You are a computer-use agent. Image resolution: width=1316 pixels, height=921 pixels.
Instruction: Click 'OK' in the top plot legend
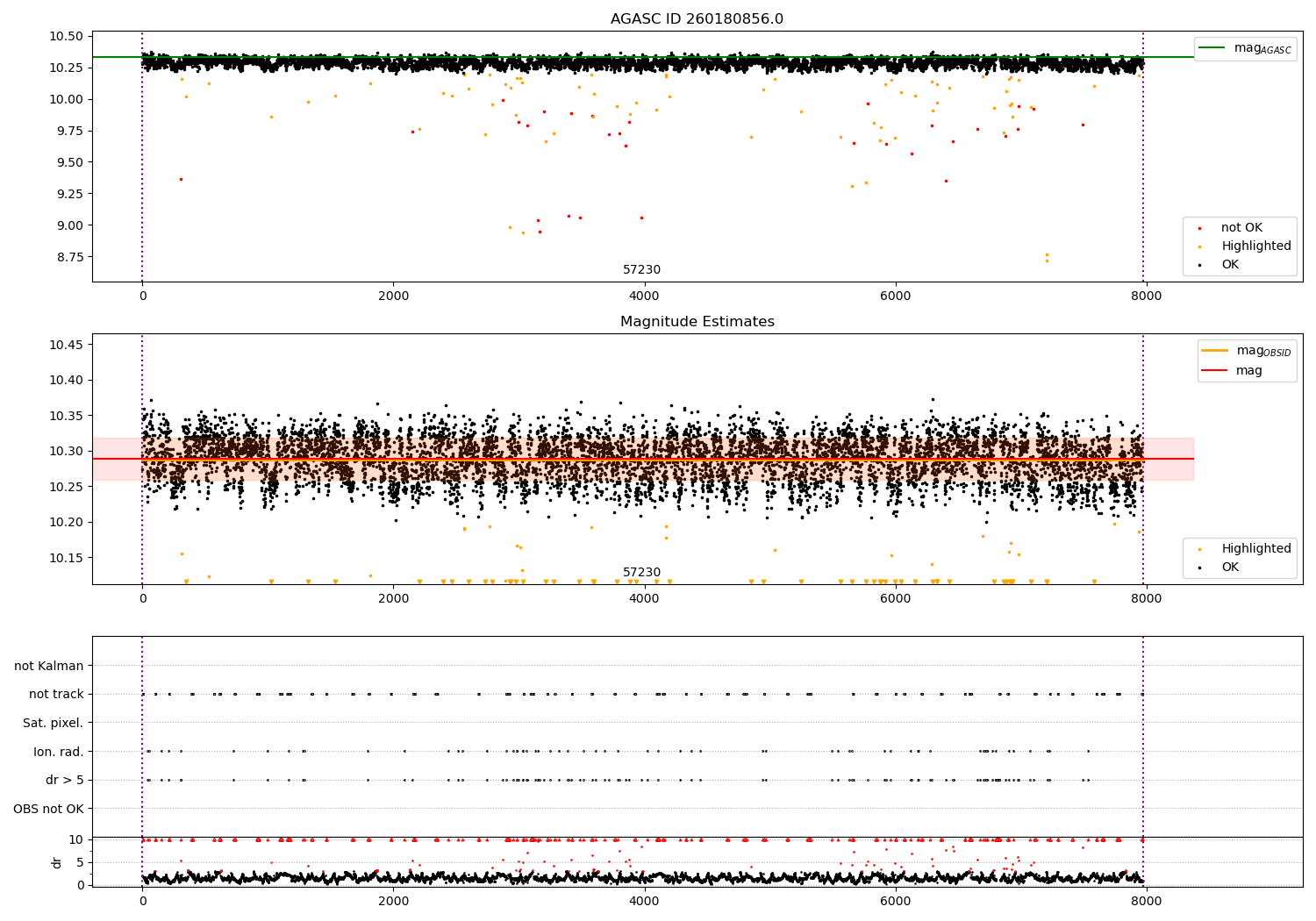[1230, 265]
